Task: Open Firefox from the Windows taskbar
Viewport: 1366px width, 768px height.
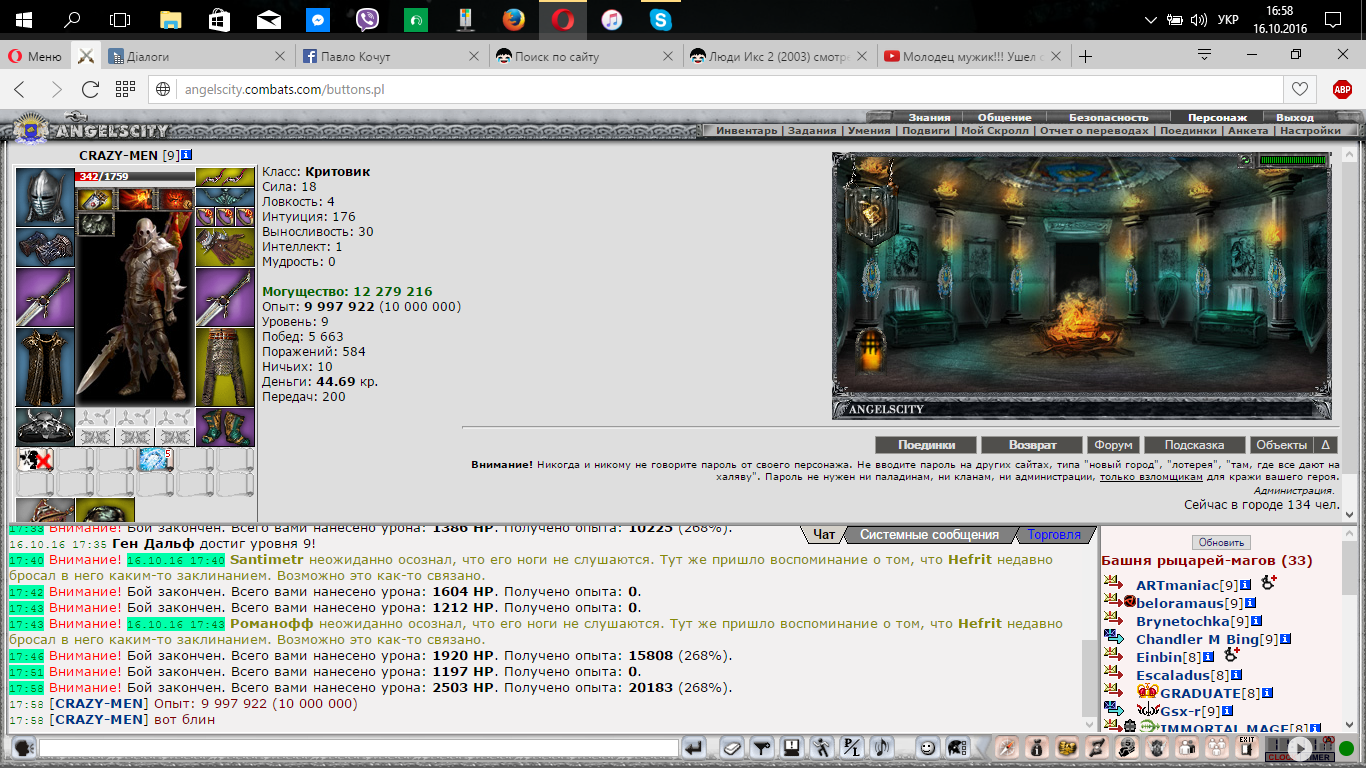Action: click(514, 19)
